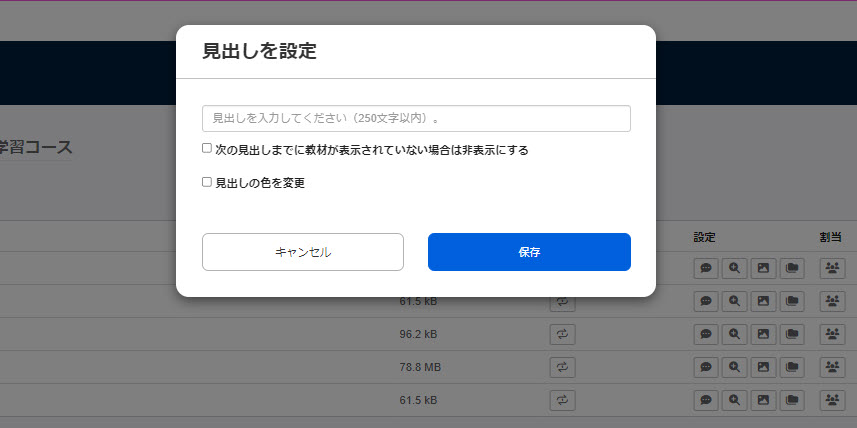
Task: Click users assign icon in 96.2 kB row
Action: [832, 334]
